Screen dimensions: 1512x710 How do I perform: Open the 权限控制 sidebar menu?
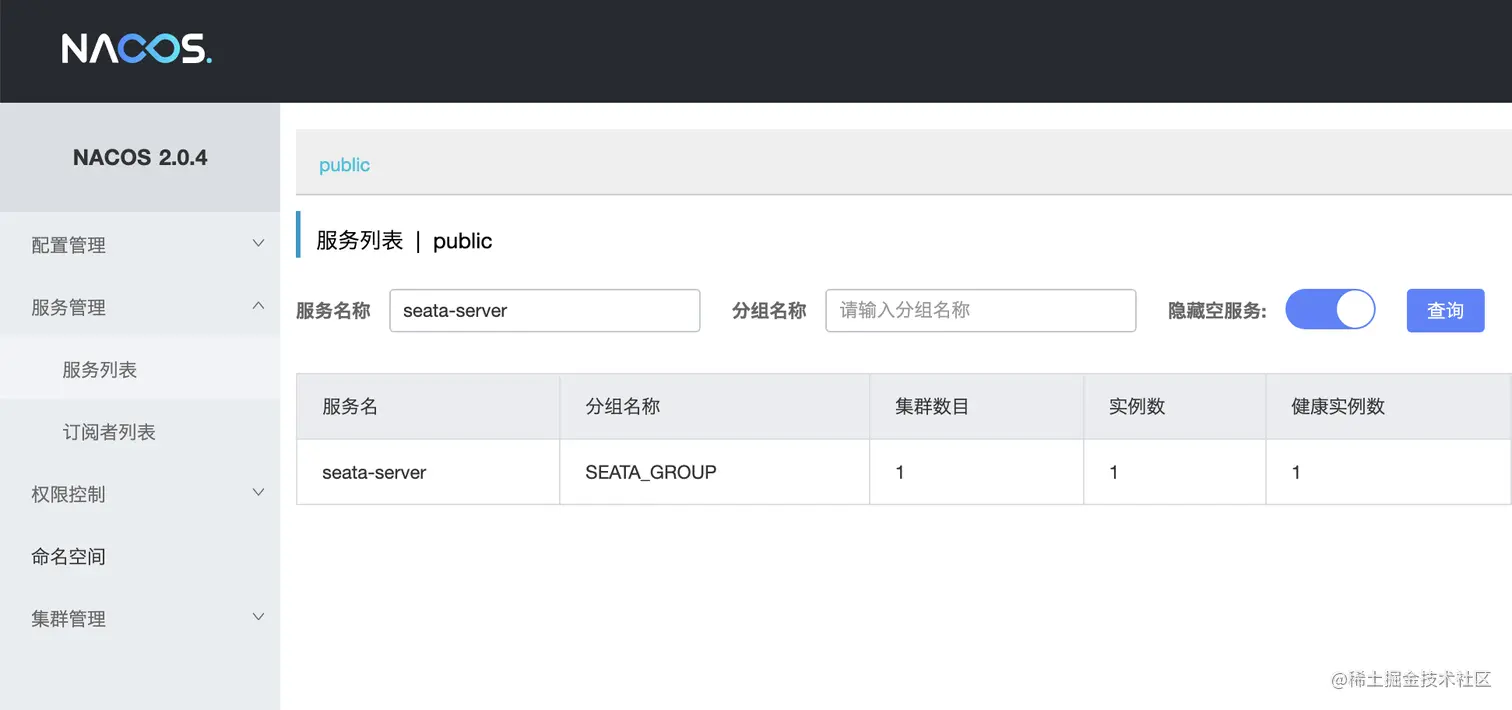[x=140, y=494]
